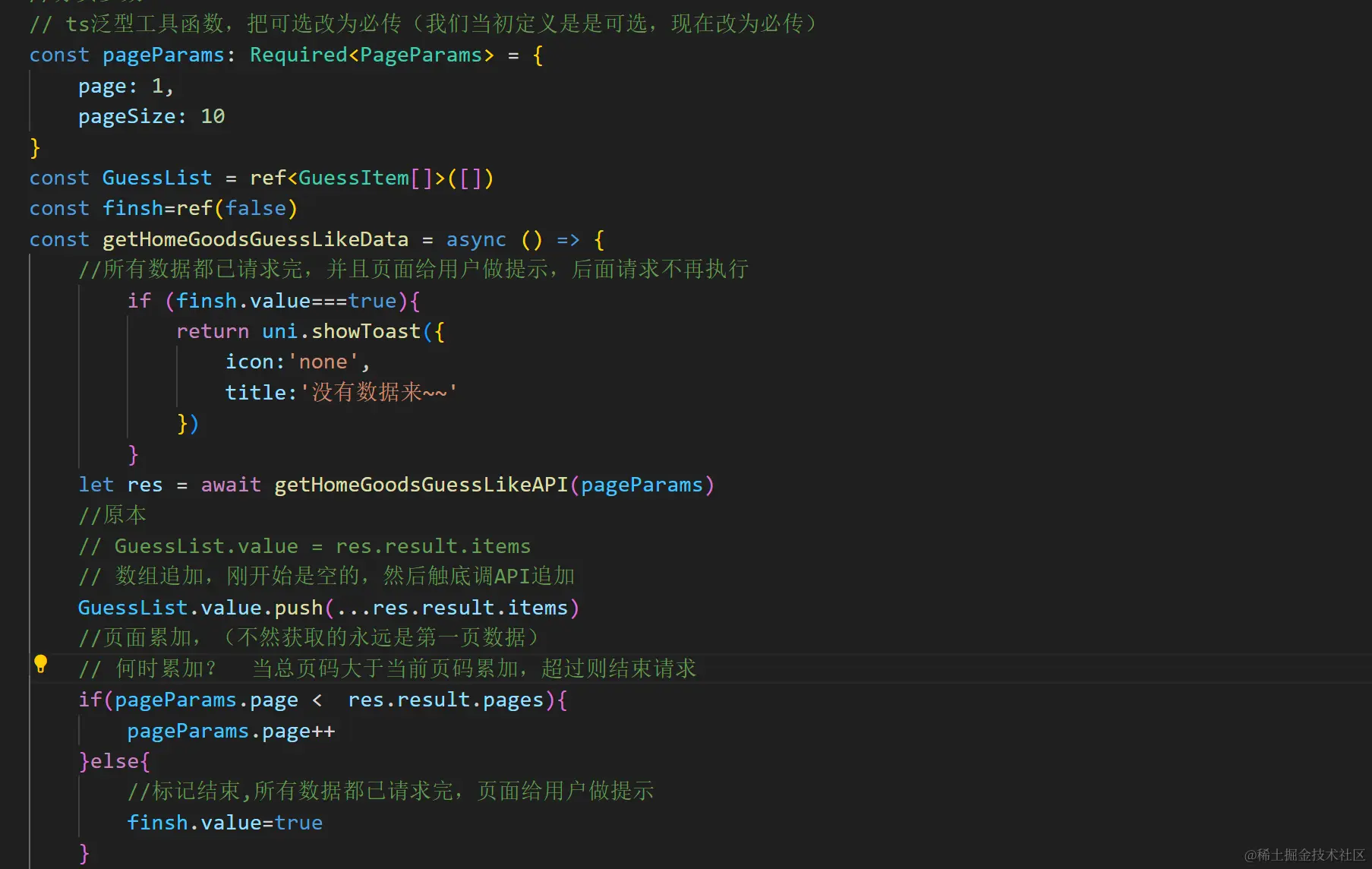The height and width of the screenshot is (869, 1372).
Task: Click the 'page: 1,' property line
Action: (x=126, y=86)
